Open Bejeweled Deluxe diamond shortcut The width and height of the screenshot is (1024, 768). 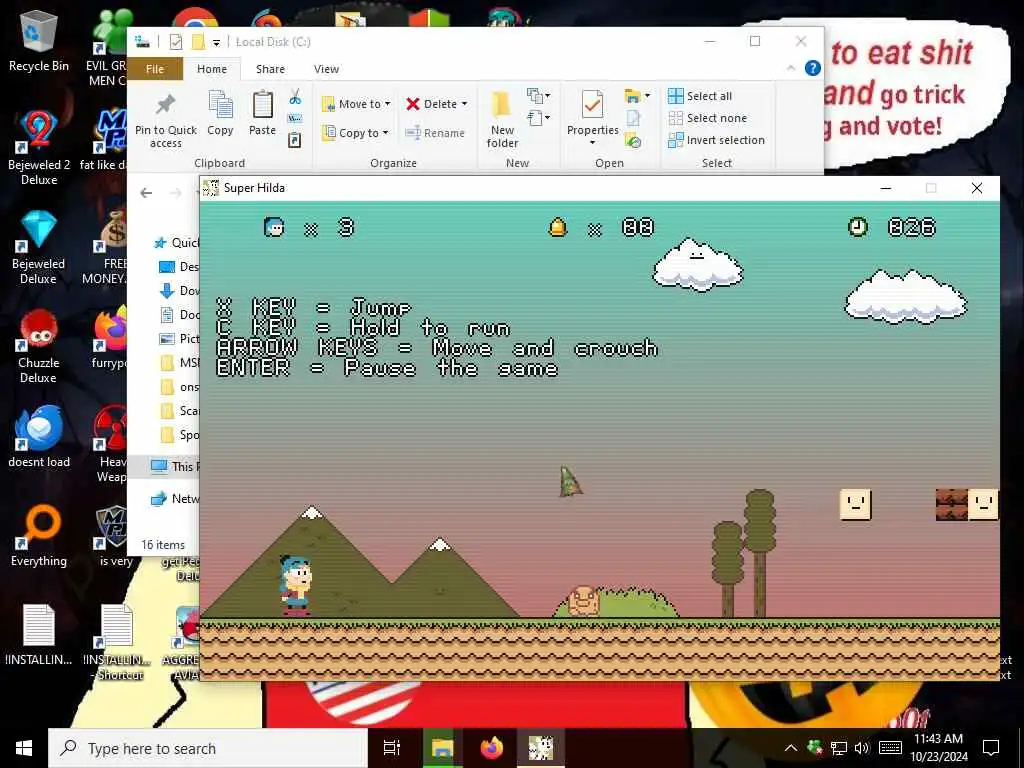[39, 247]
